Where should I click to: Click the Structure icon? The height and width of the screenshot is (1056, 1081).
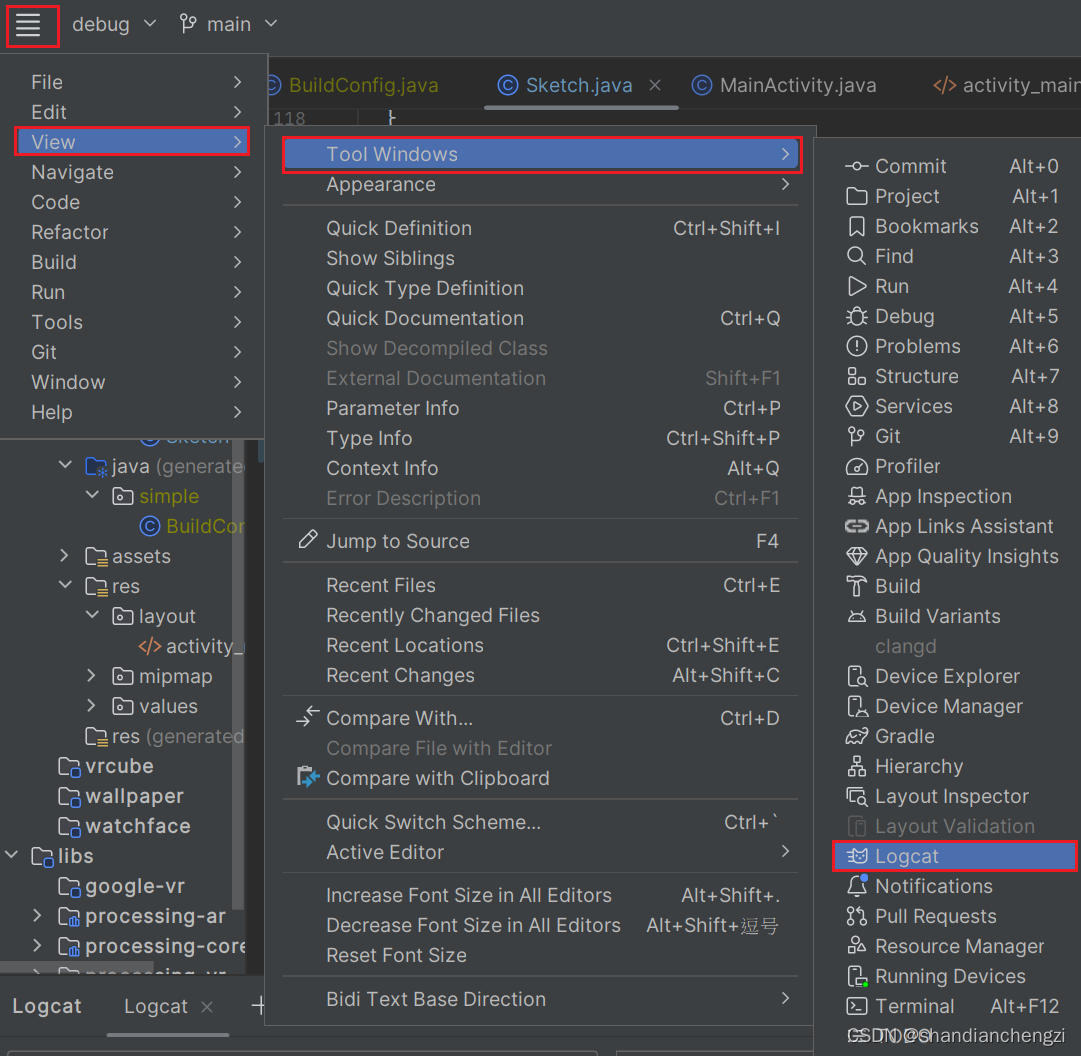pos(856,376)
